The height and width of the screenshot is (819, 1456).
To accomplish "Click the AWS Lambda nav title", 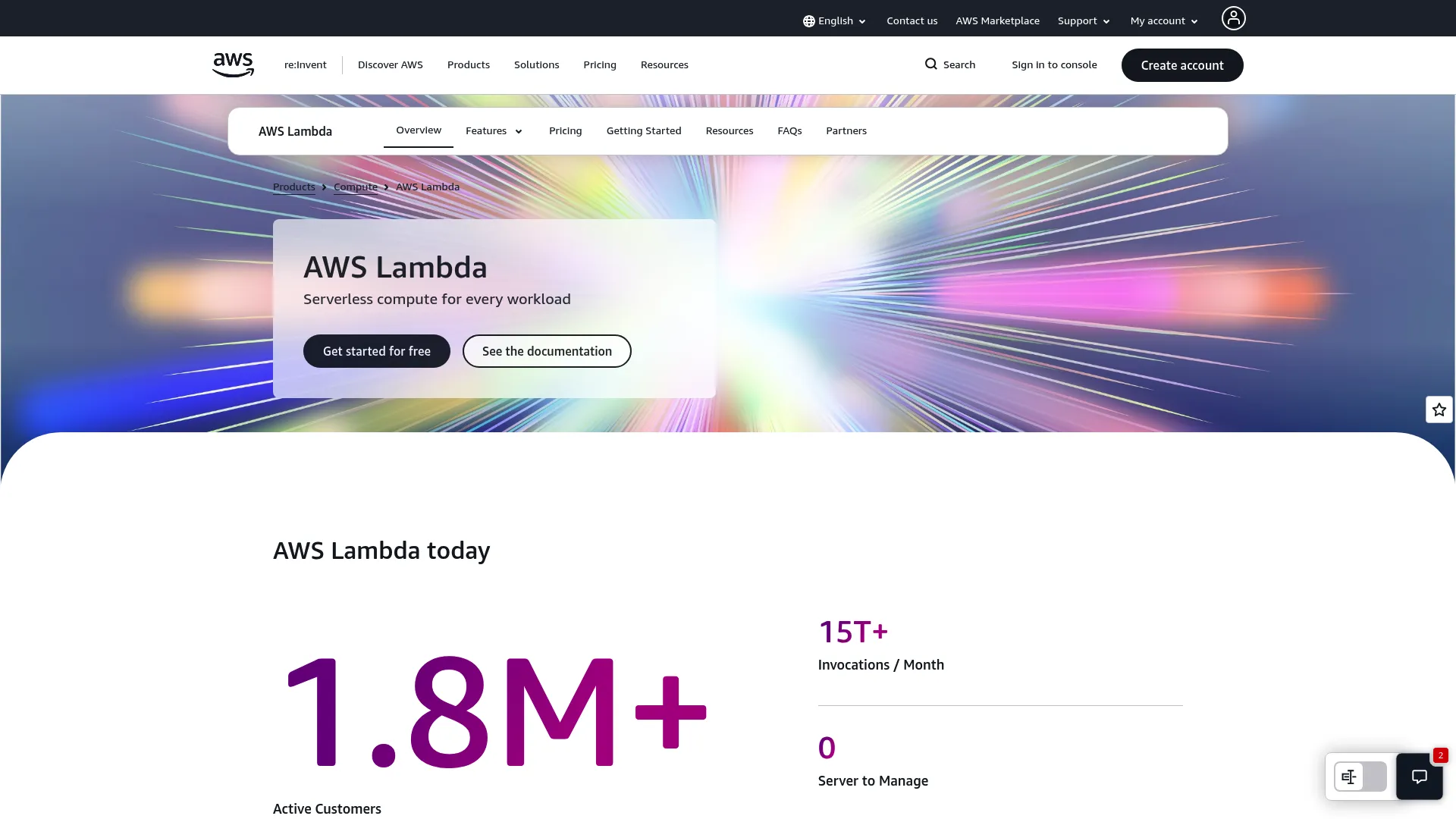I will click(x=295, y=131).
